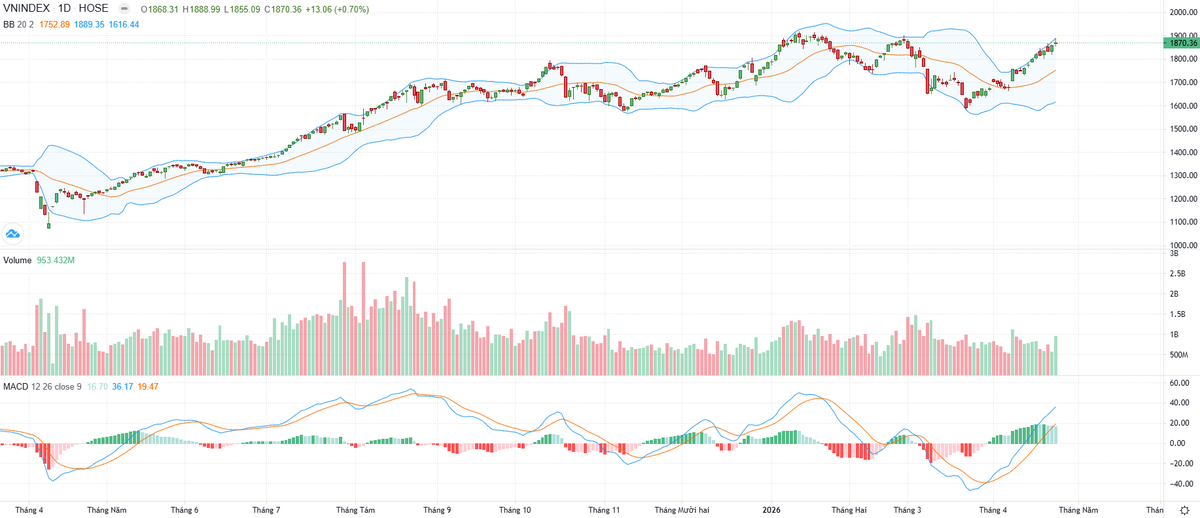Click the 1500.00 level on price scale
The image size is (1200, 518).
click(x=1182, y=129)
